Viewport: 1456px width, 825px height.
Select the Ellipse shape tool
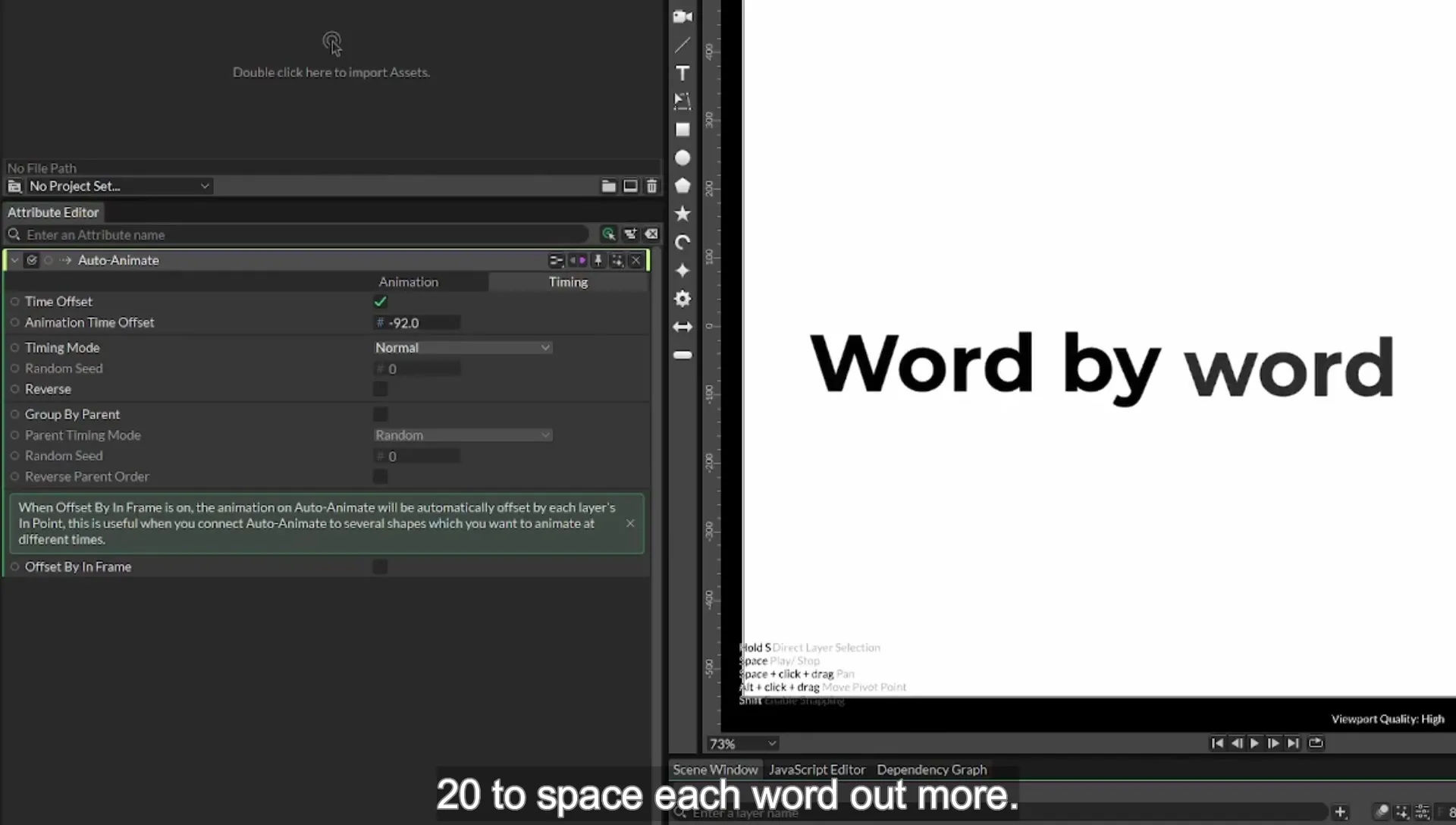682,158
